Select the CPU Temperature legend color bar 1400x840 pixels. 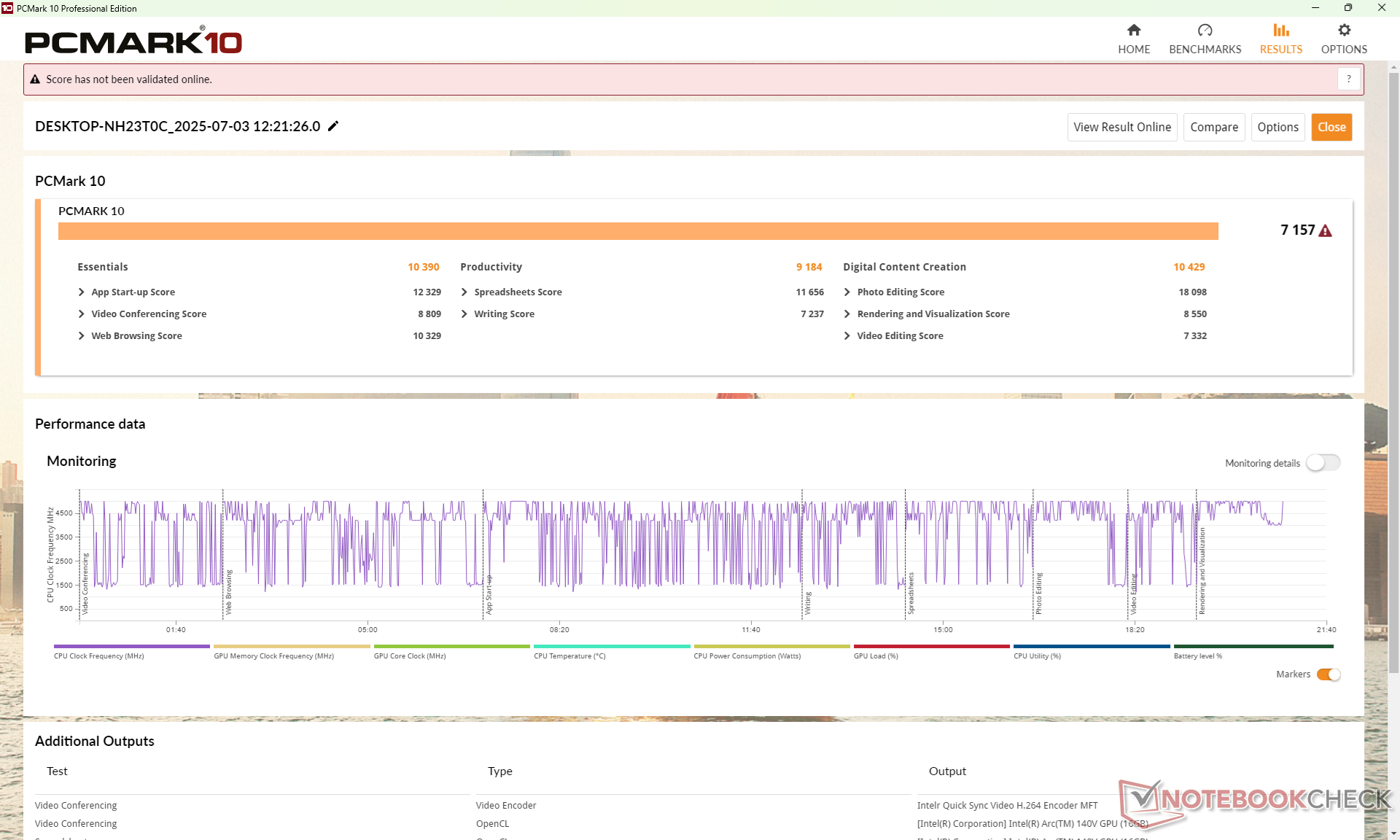(x=611, y=646)
